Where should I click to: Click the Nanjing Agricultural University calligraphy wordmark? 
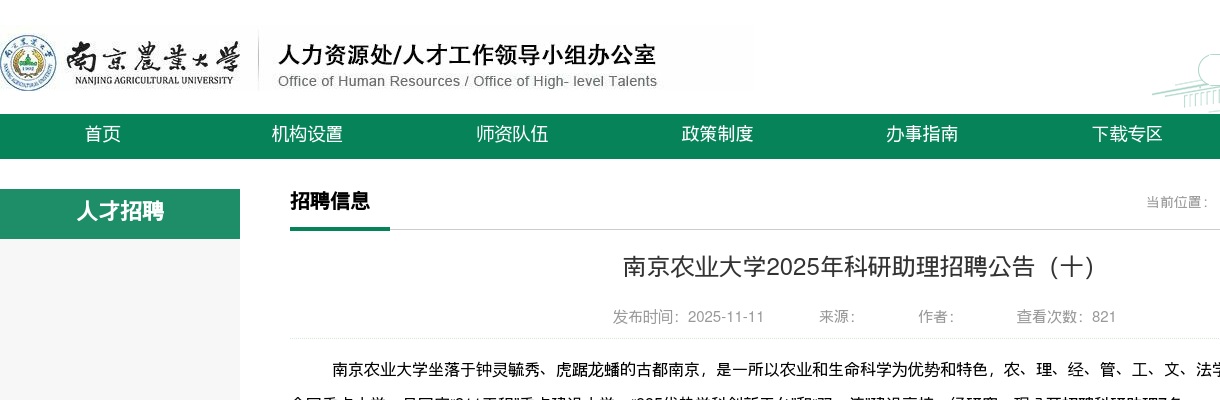[x=153, y=62]
